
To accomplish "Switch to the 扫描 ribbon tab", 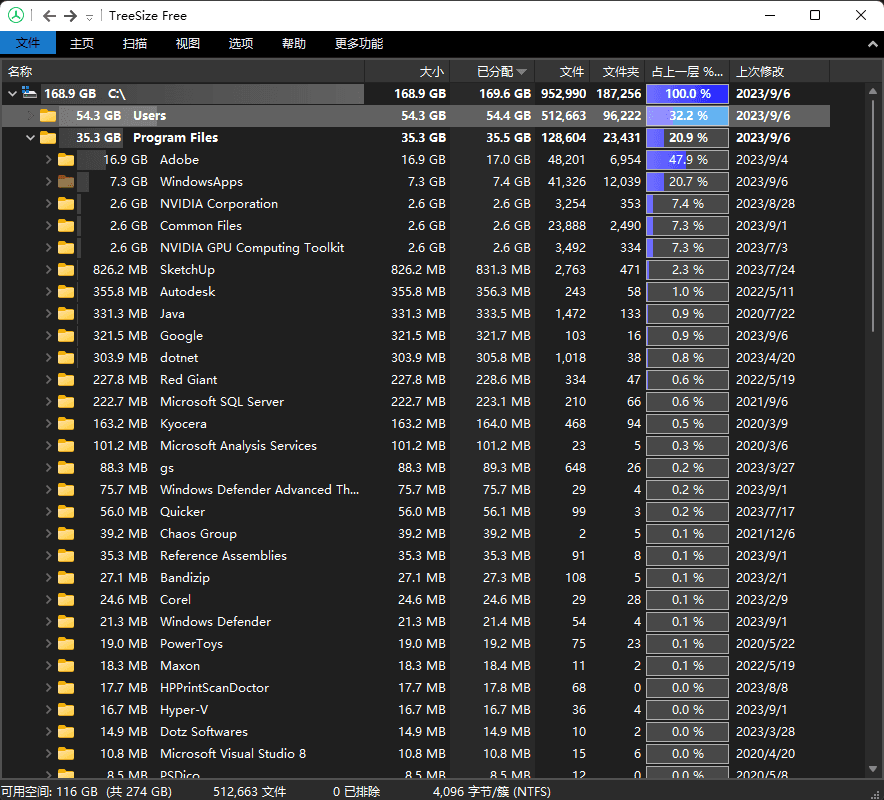I will (135, 43).
